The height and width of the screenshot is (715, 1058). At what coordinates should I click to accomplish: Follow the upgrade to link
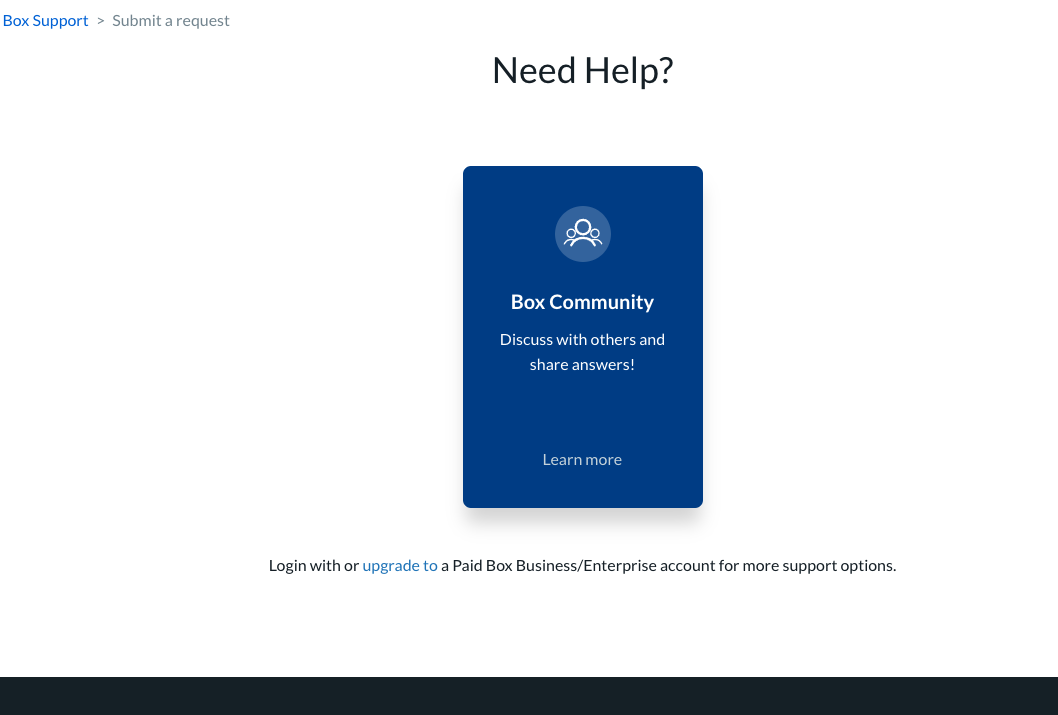(x=400, y=565)
